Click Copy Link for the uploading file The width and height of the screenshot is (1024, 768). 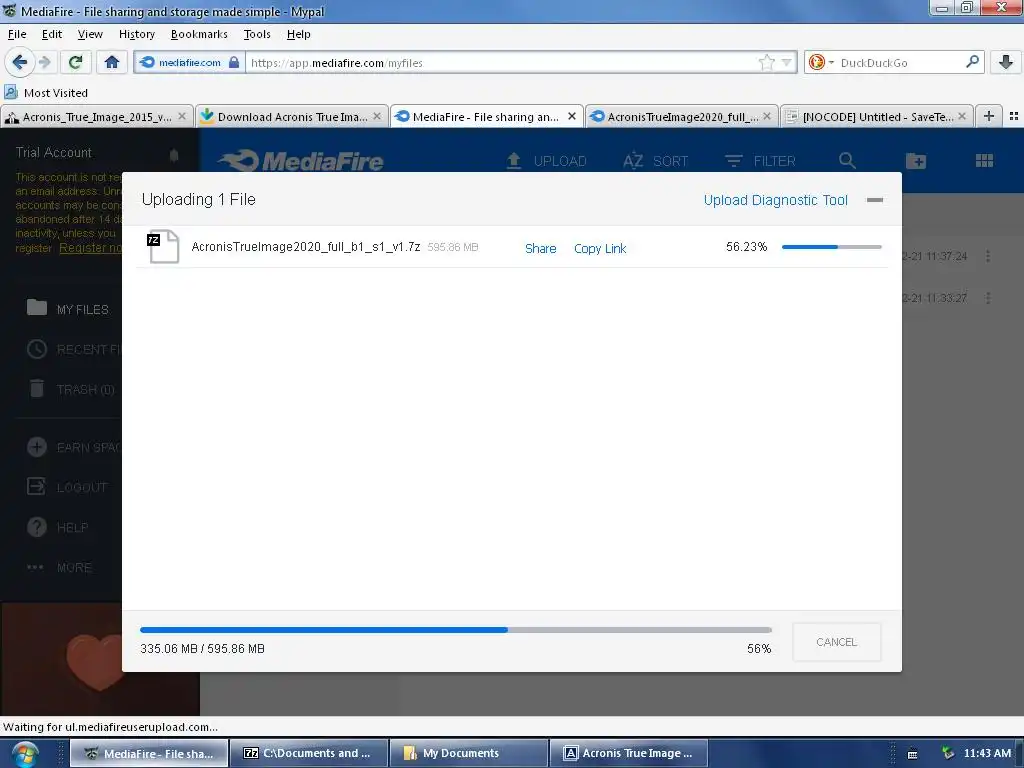coord(600,248)
